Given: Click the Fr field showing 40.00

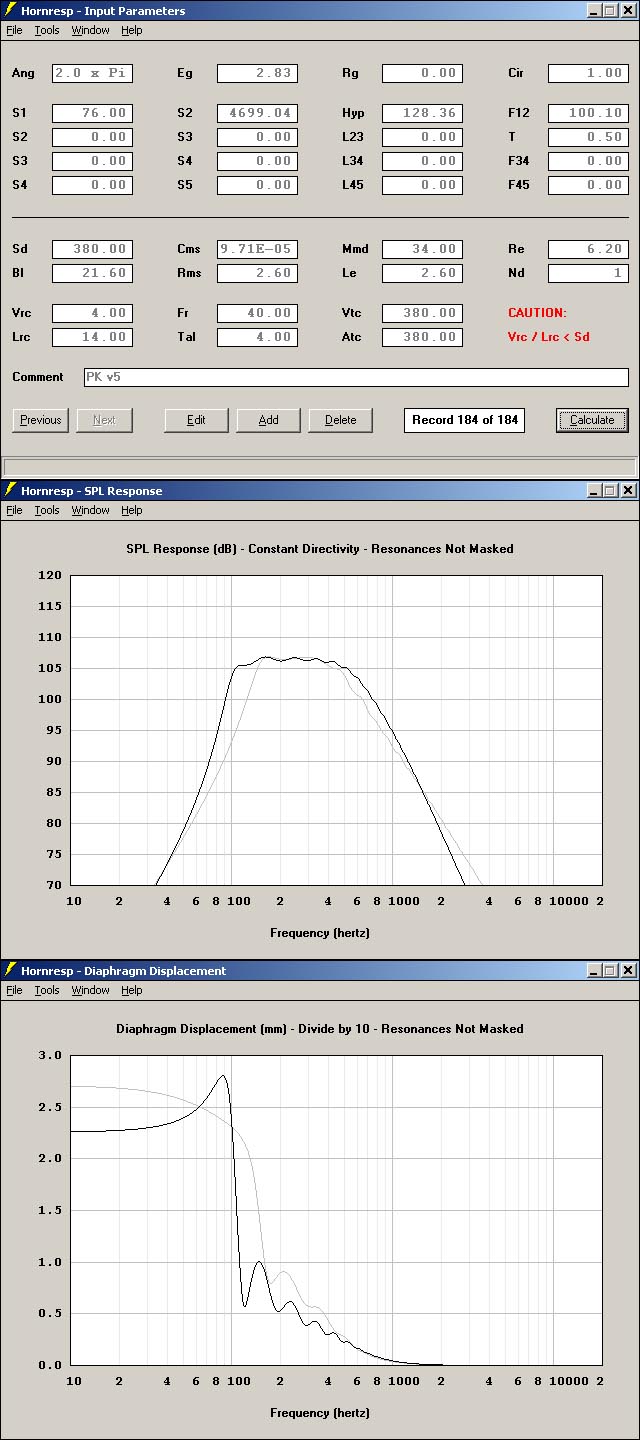Looking at the screenshot, I should click(257, 313).
